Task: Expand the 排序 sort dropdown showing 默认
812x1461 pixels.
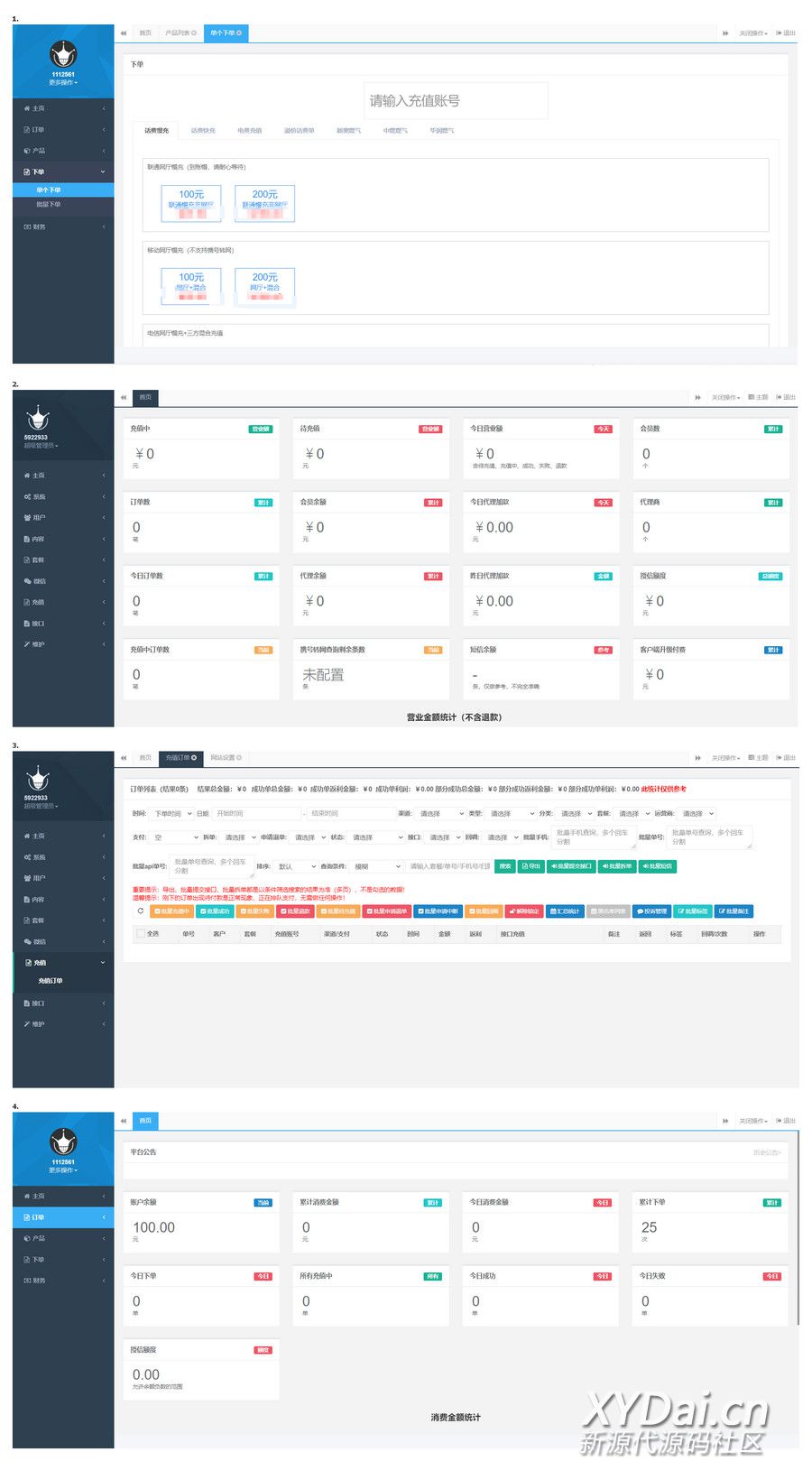Action: tap(296, 866)
